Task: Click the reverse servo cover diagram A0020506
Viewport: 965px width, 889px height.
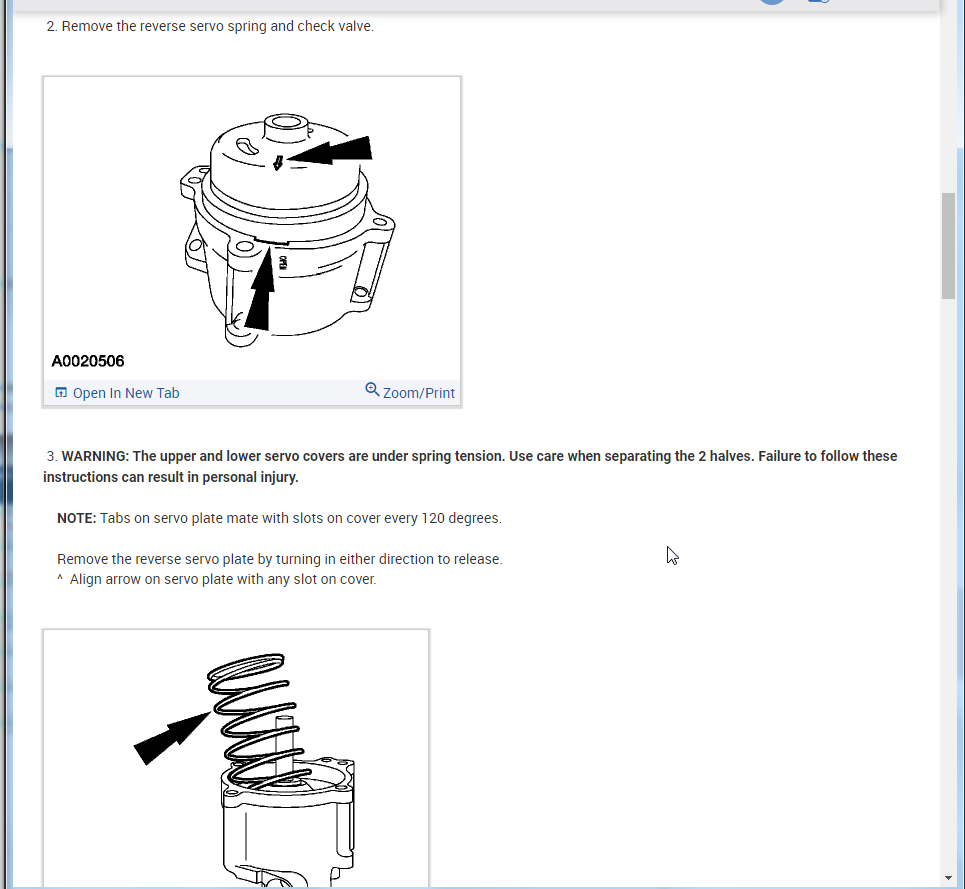Action: pyautogui.click(x=252, y=228)
